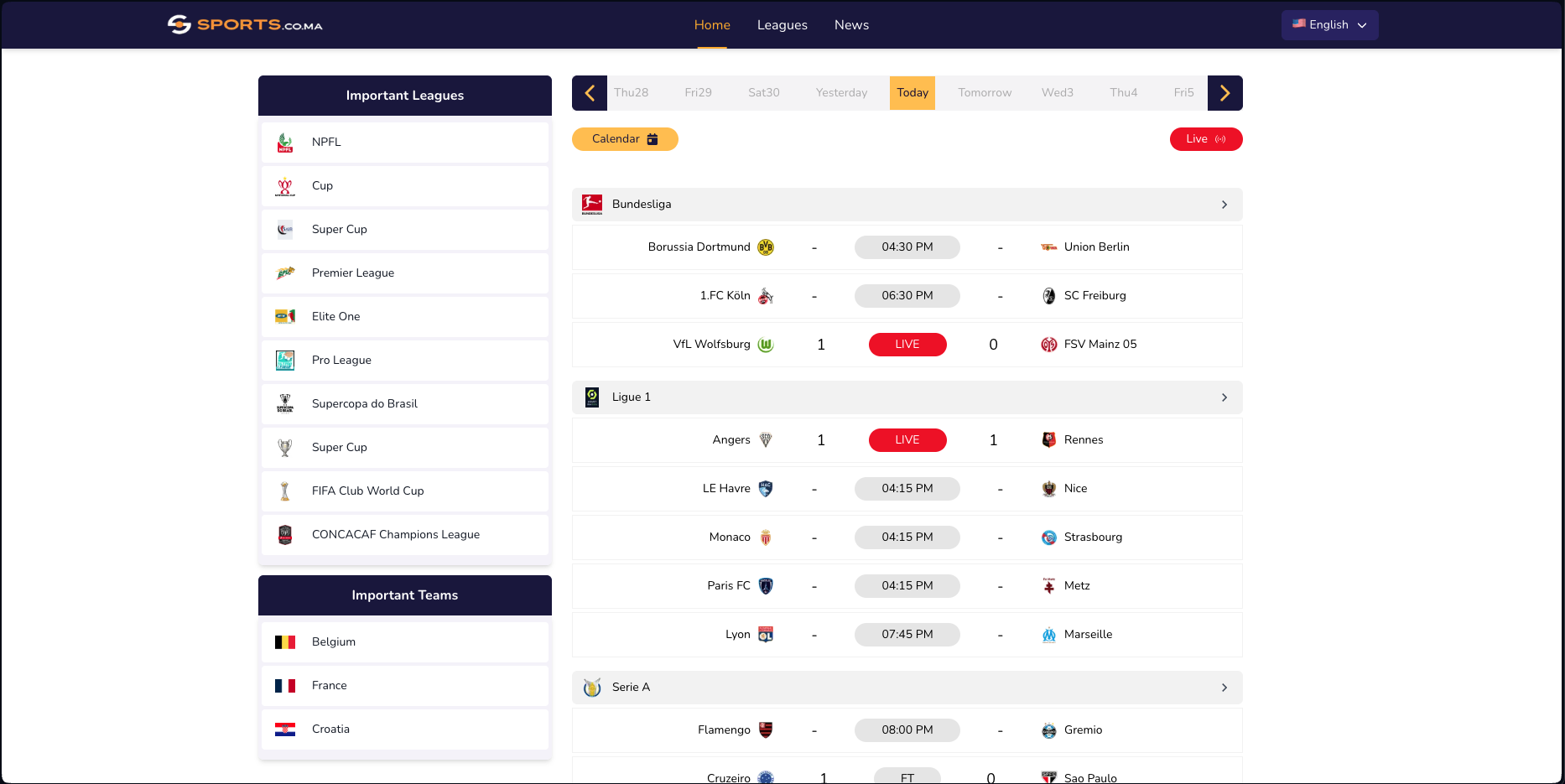Click the 04:30 PM Dortmund match time

[907, 247]
